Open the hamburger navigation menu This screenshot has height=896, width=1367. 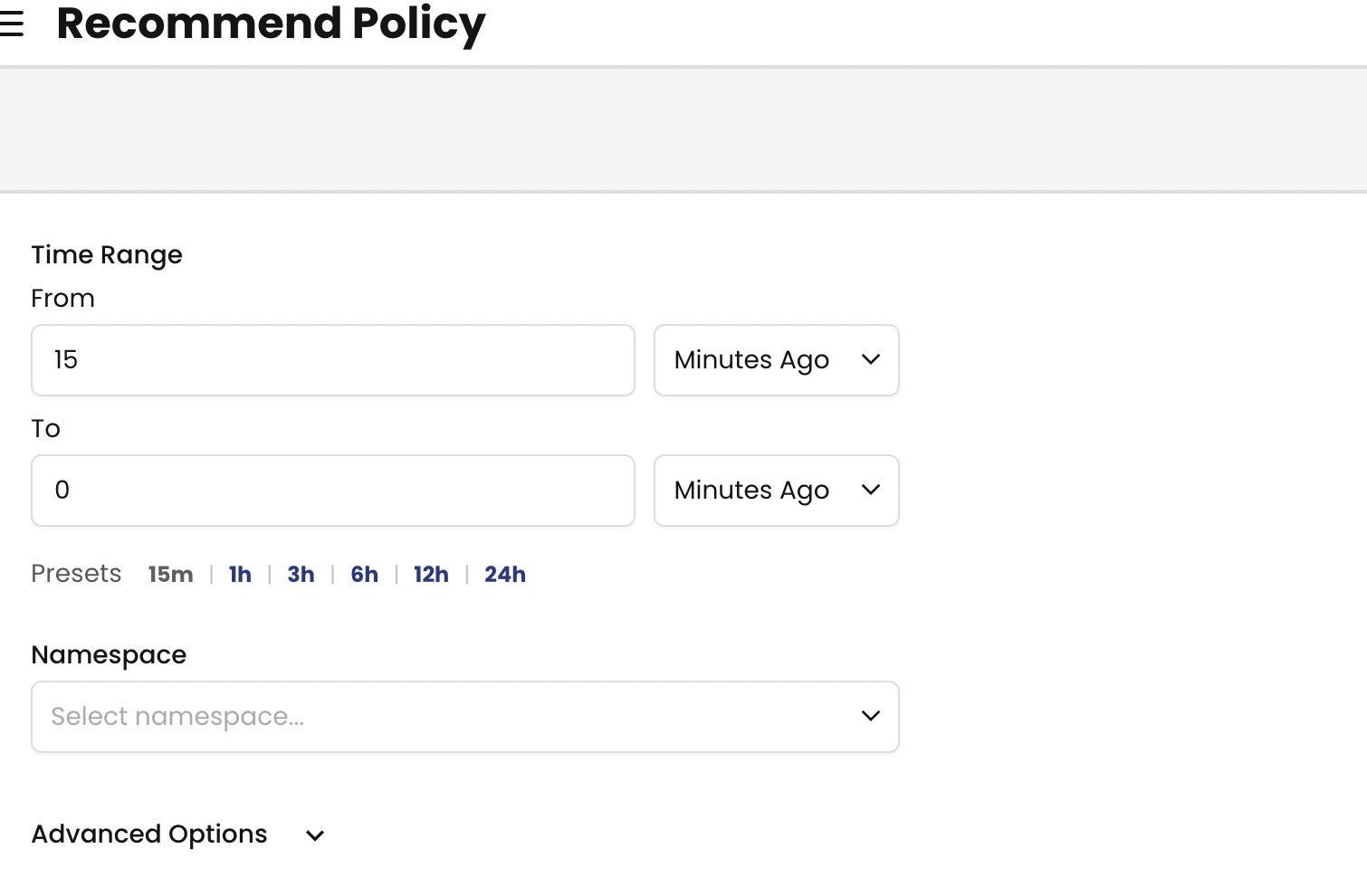(x=11, y=24)
